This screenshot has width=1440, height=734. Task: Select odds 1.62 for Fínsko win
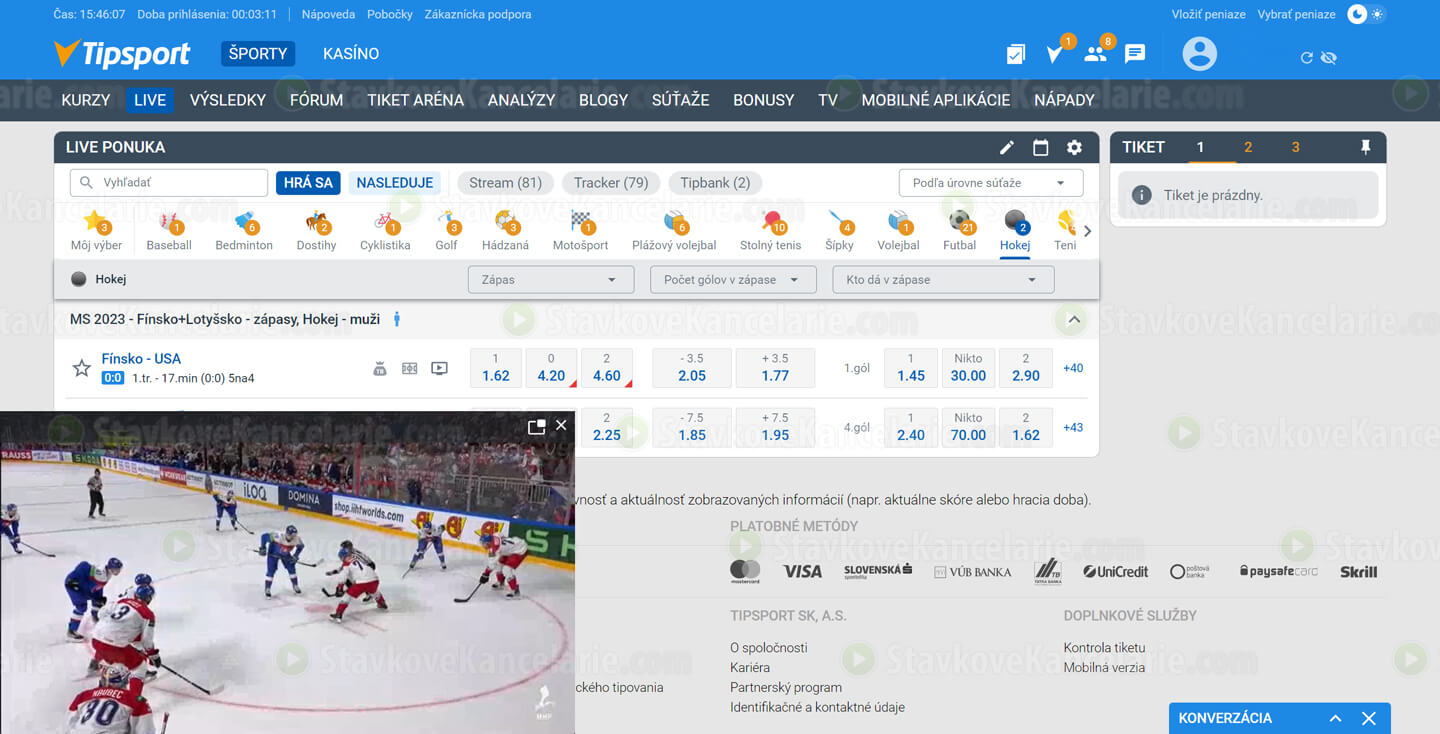[495, 367]
